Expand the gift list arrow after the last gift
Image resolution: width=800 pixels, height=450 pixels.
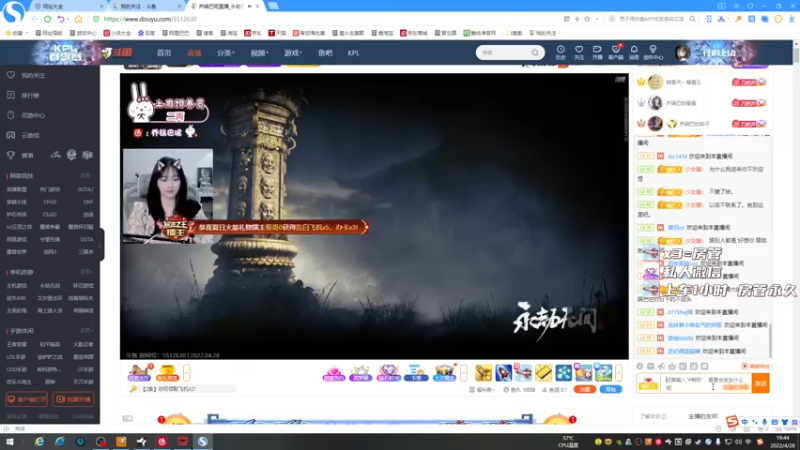pos(618,373)
